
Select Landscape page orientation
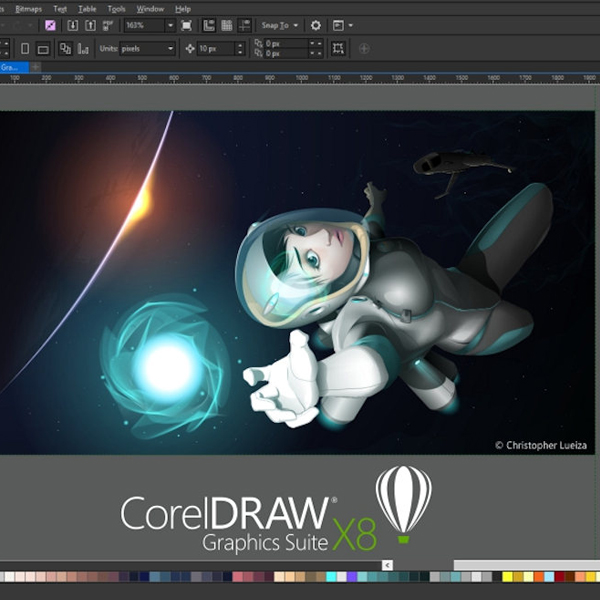(41, 48)
